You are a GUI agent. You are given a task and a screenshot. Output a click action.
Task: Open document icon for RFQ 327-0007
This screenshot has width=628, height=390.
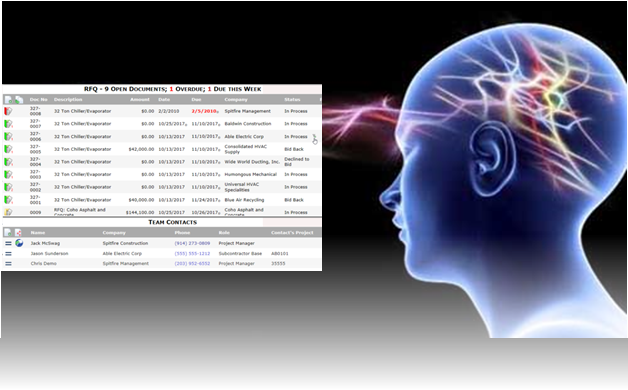click(8, 124)
